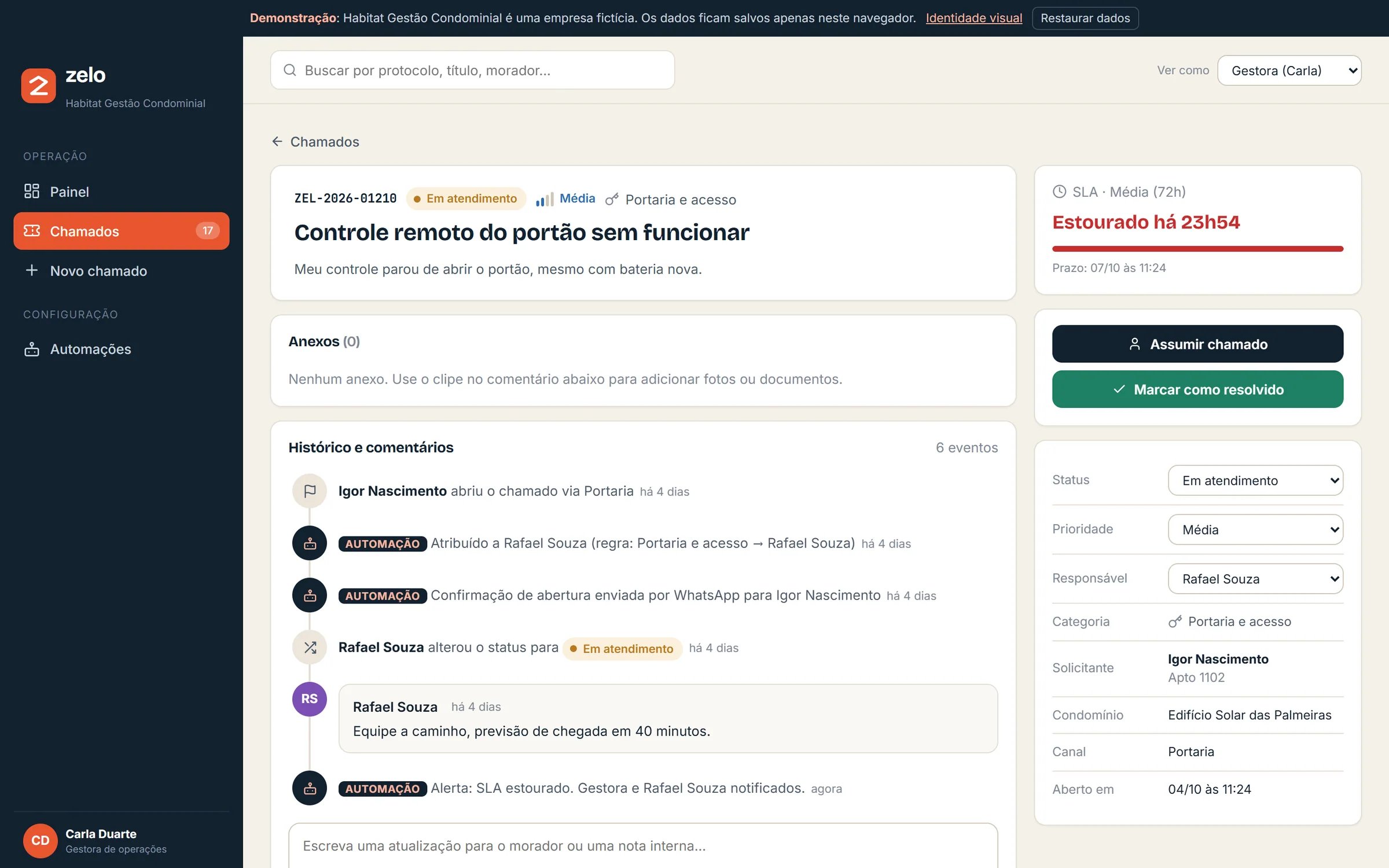Viewport: 1389px width, 868px height.
Task: Open Painel in the sidebar
Action: (x=122, y=191)
